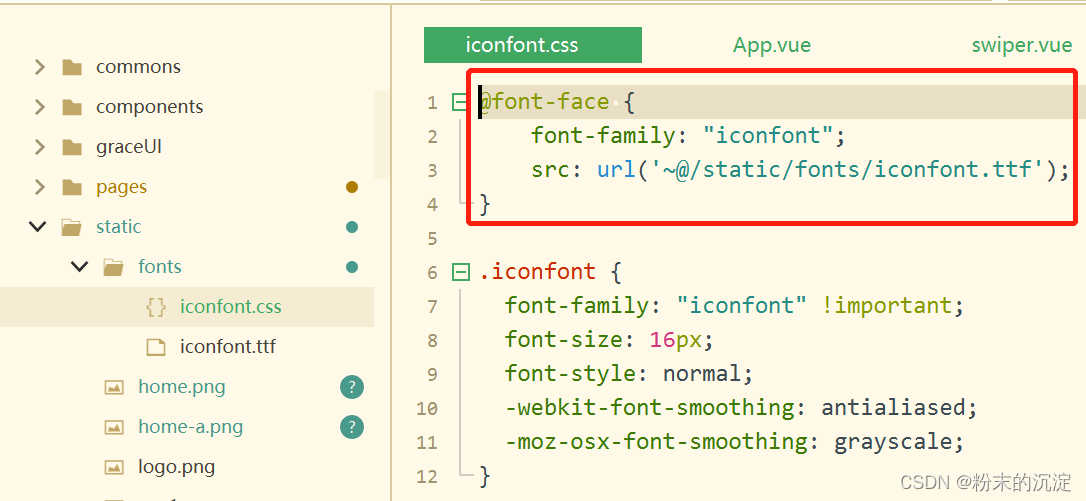The width and height of the screenshot is (1086, 501).
Task: Open home-a.png in the file tree
Action: 190,427
